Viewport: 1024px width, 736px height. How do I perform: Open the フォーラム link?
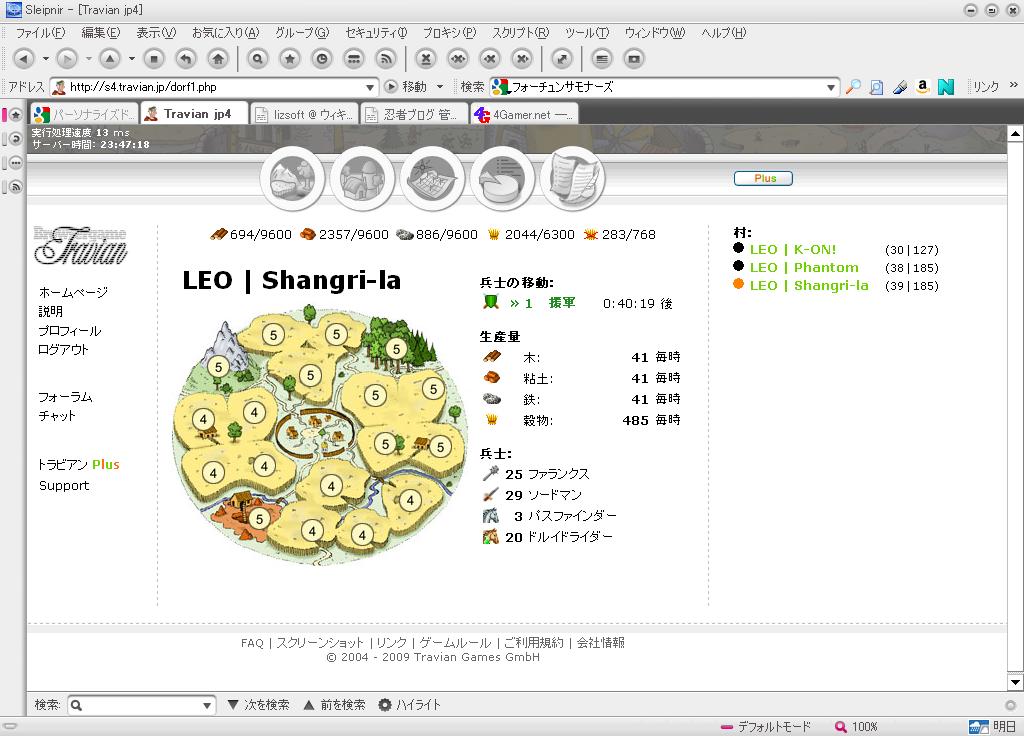(65, 397)
